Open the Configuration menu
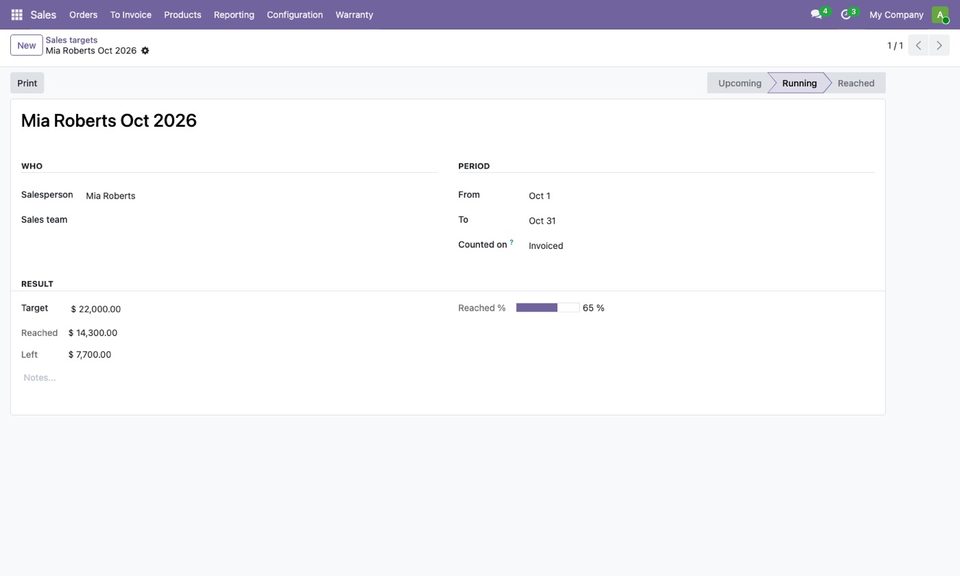Screen dimensions: 960x576 [294, 15]
